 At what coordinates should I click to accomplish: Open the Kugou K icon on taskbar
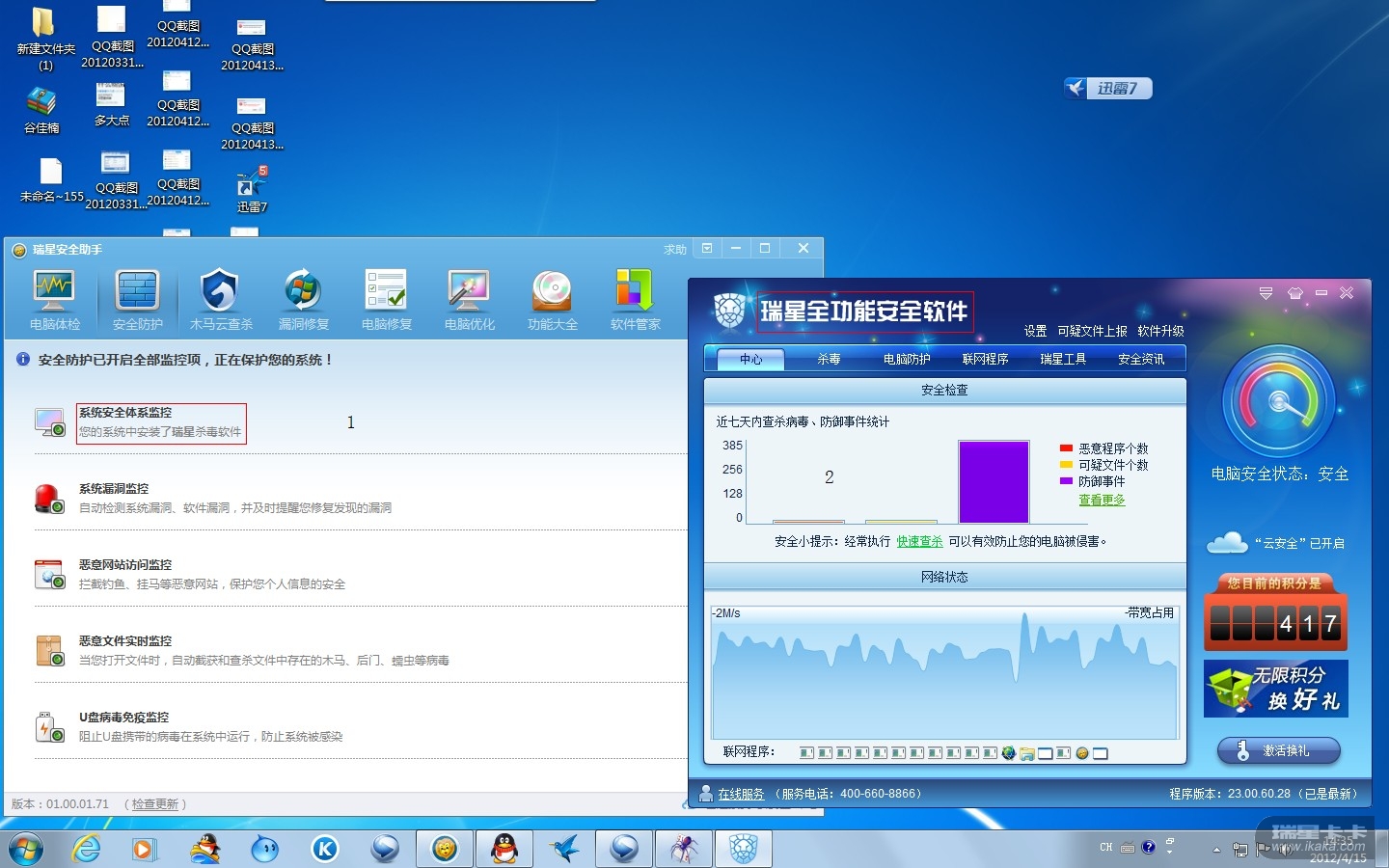325,849
